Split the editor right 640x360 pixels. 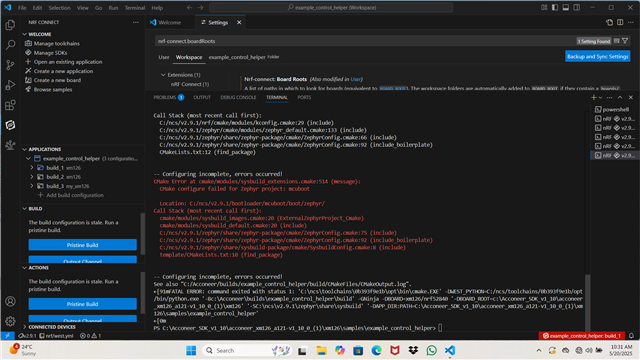point(620,22)
